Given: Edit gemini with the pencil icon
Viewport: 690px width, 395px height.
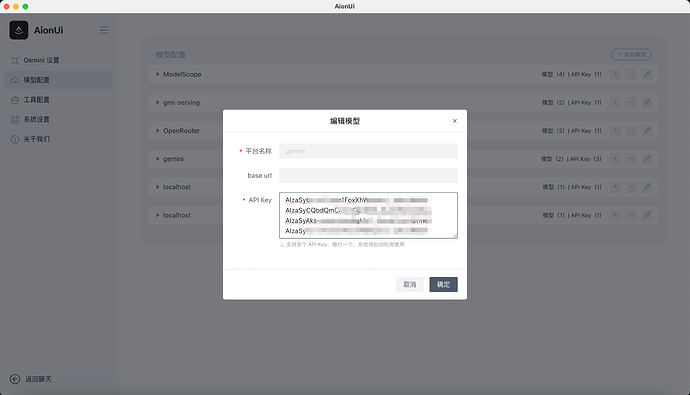Looking at the screenshot, I should (x=647, y=159).
